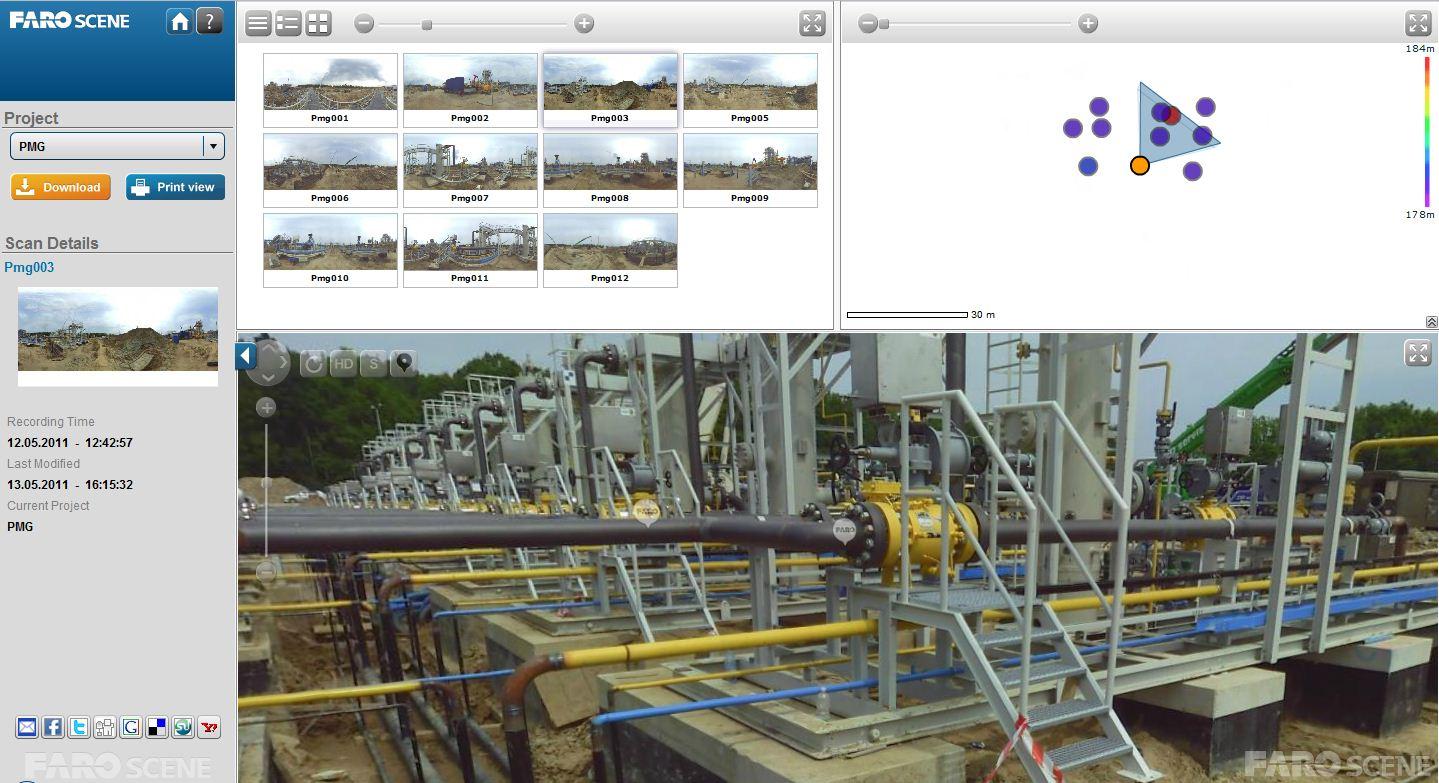Collapse the sidebar with blue arrow
The image size is (1439, 783).
click(246, 356)
